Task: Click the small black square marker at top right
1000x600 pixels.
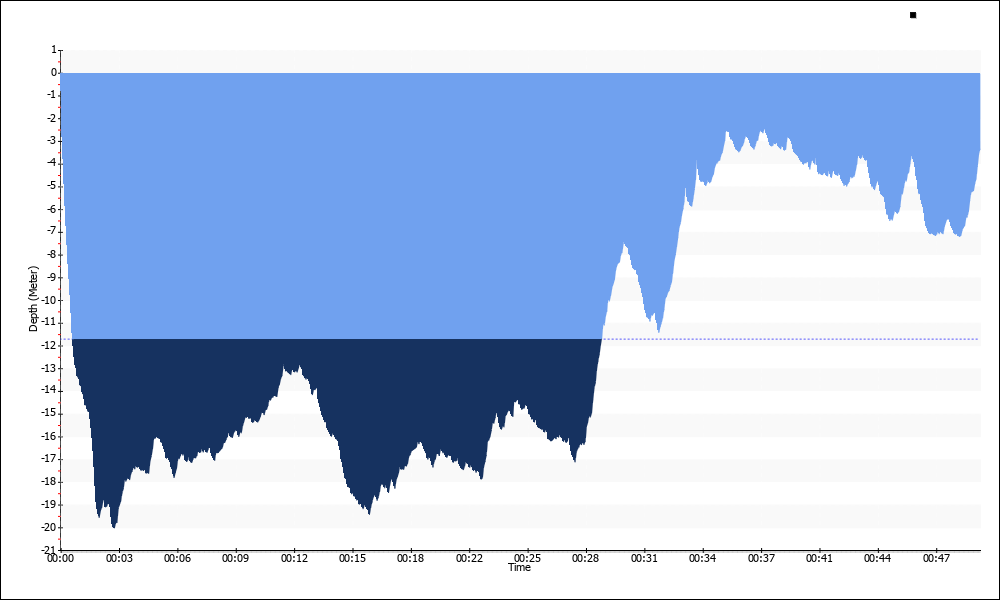Action: click(x=913, y=15)
